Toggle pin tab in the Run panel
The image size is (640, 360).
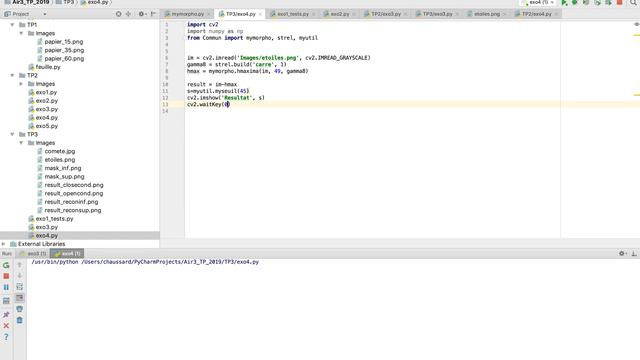6,315
